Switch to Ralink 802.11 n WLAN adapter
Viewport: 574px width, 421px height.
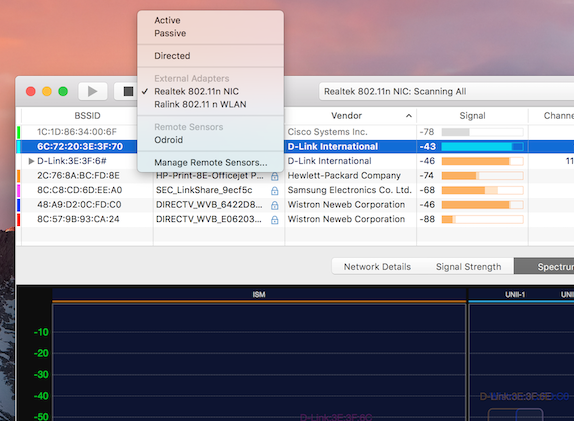[200, 104]
